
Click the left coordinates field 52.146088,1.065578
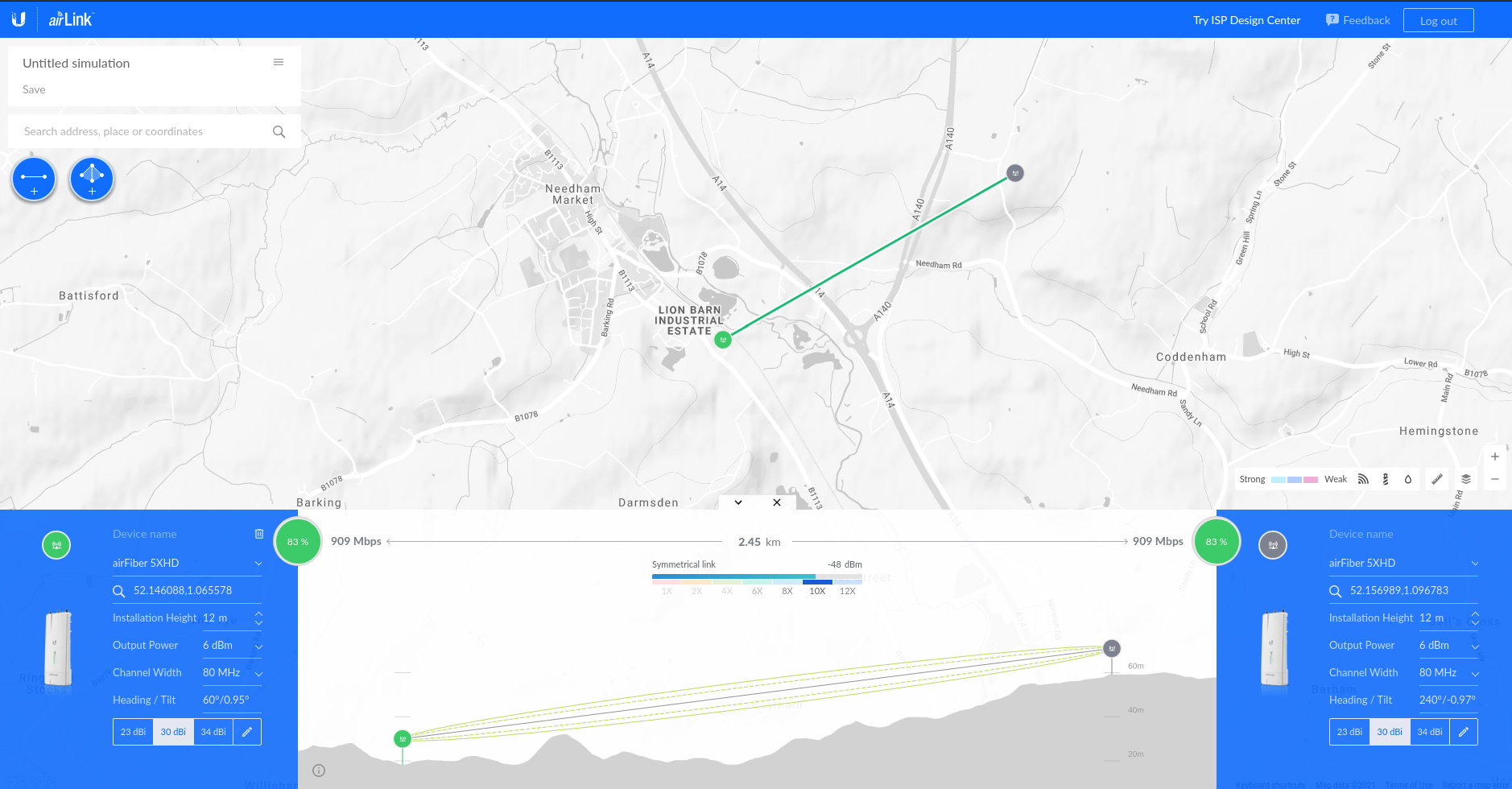click(x=187, y=590)
